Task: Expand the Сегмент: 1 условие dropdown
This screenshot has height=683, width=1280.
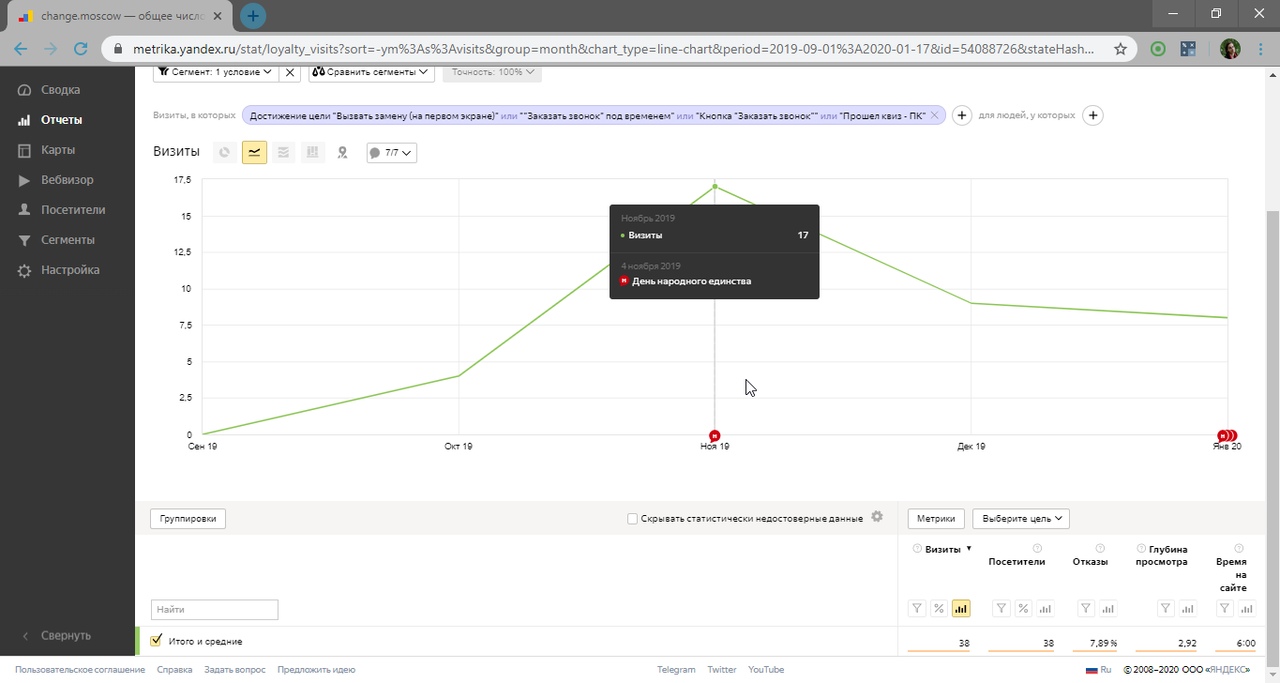Action: [215, 72]
